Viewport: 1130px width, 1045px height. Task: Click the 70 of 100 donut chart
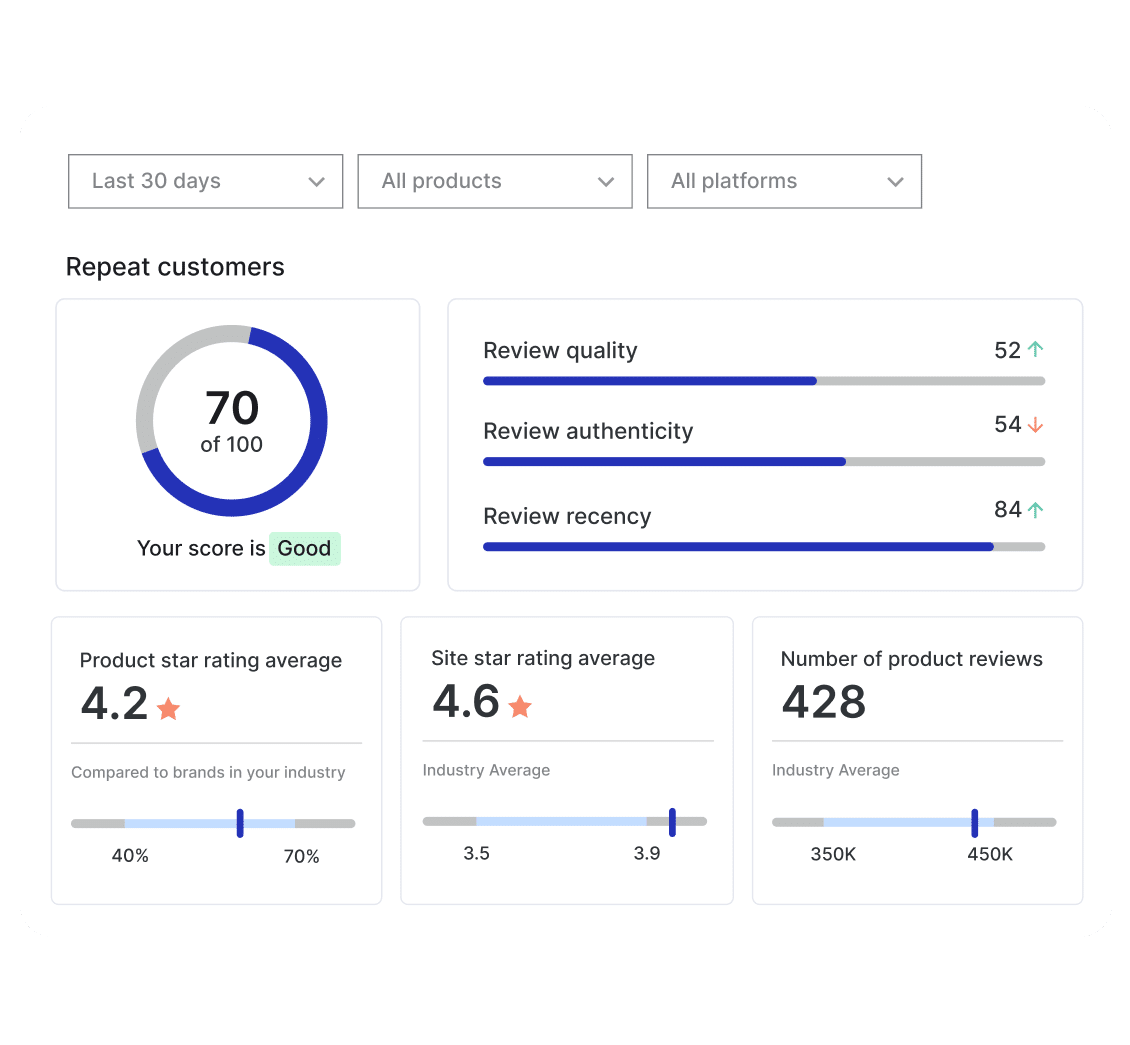(x=232, y=421)
